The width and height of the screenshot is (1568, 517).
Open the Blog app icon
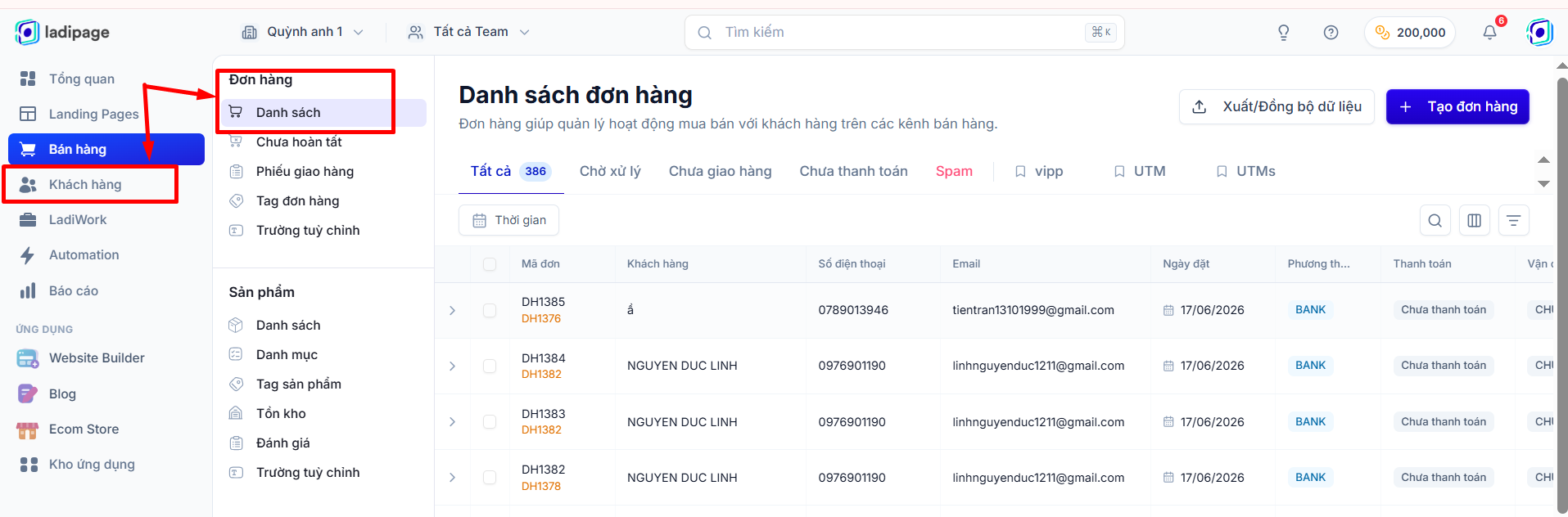[x=28, y=393]
